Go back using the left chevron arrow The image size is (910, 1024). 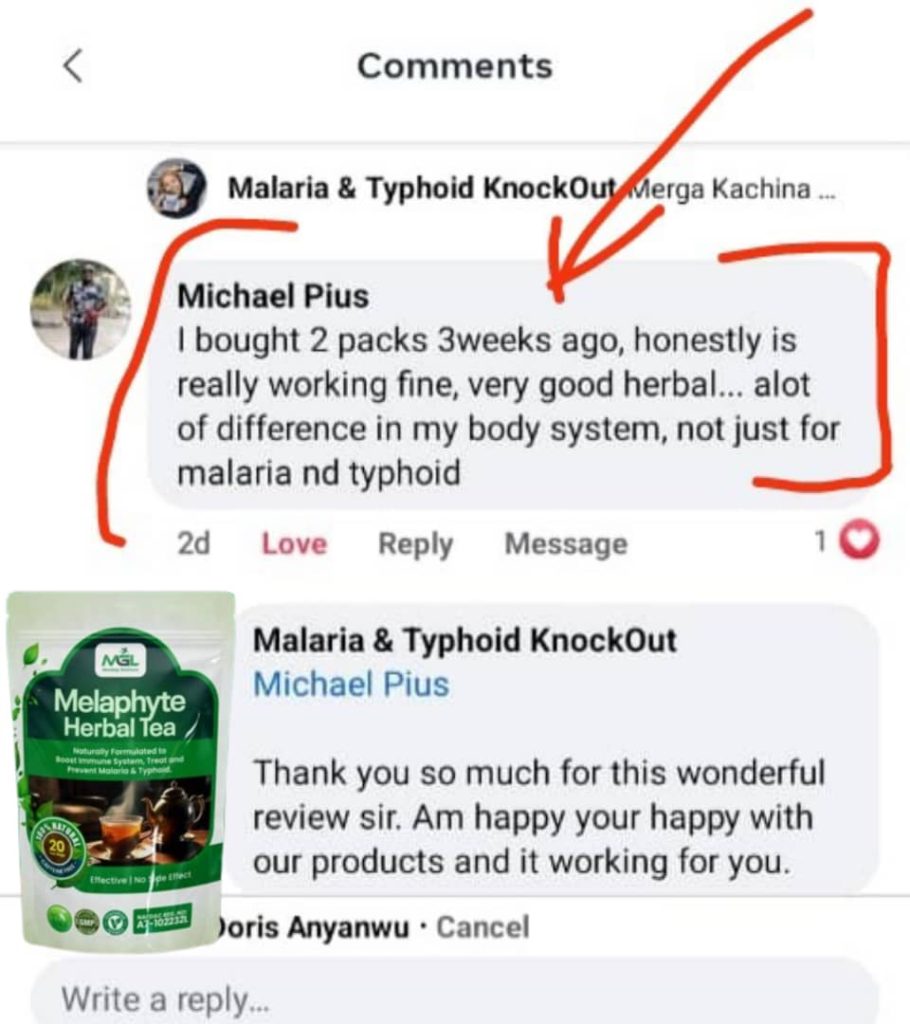[73, 66]
